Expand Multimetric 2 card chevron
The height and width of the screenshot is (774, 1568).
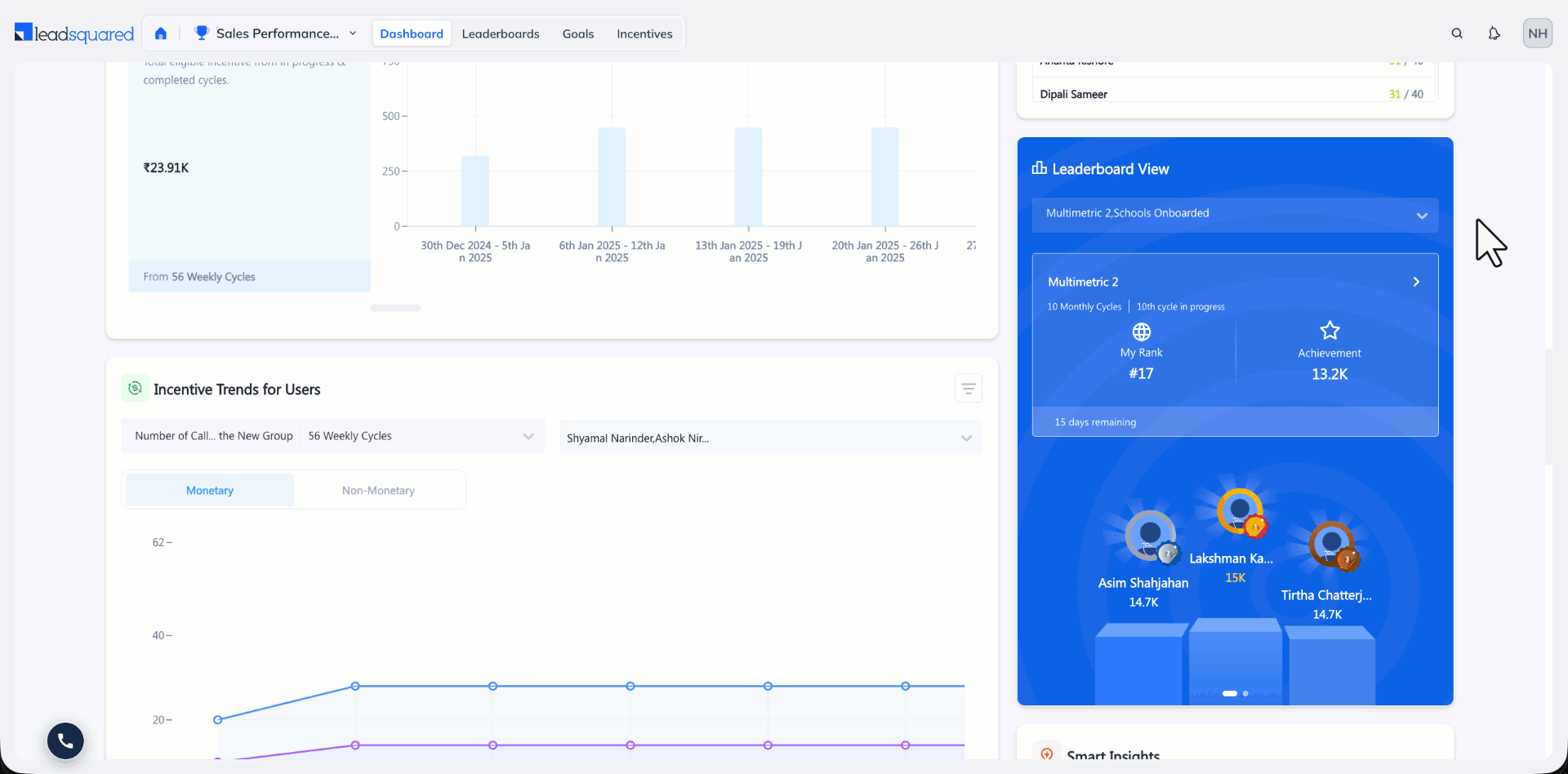pos(1417,282)
